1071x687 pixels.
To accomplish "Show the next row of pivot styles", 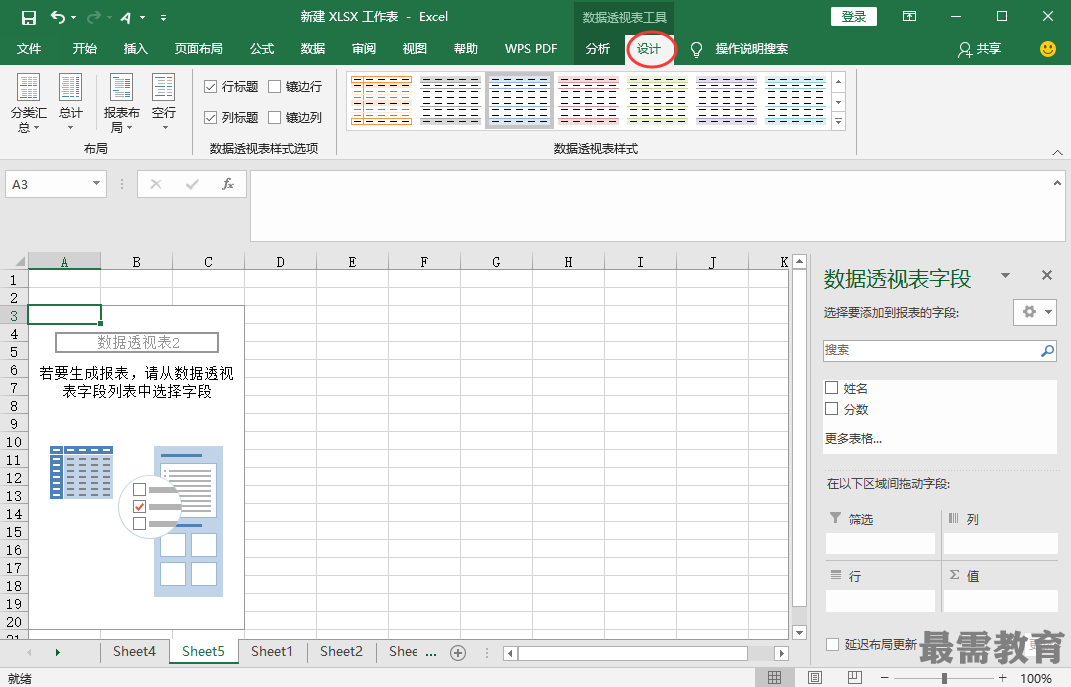I will point(838,102).
